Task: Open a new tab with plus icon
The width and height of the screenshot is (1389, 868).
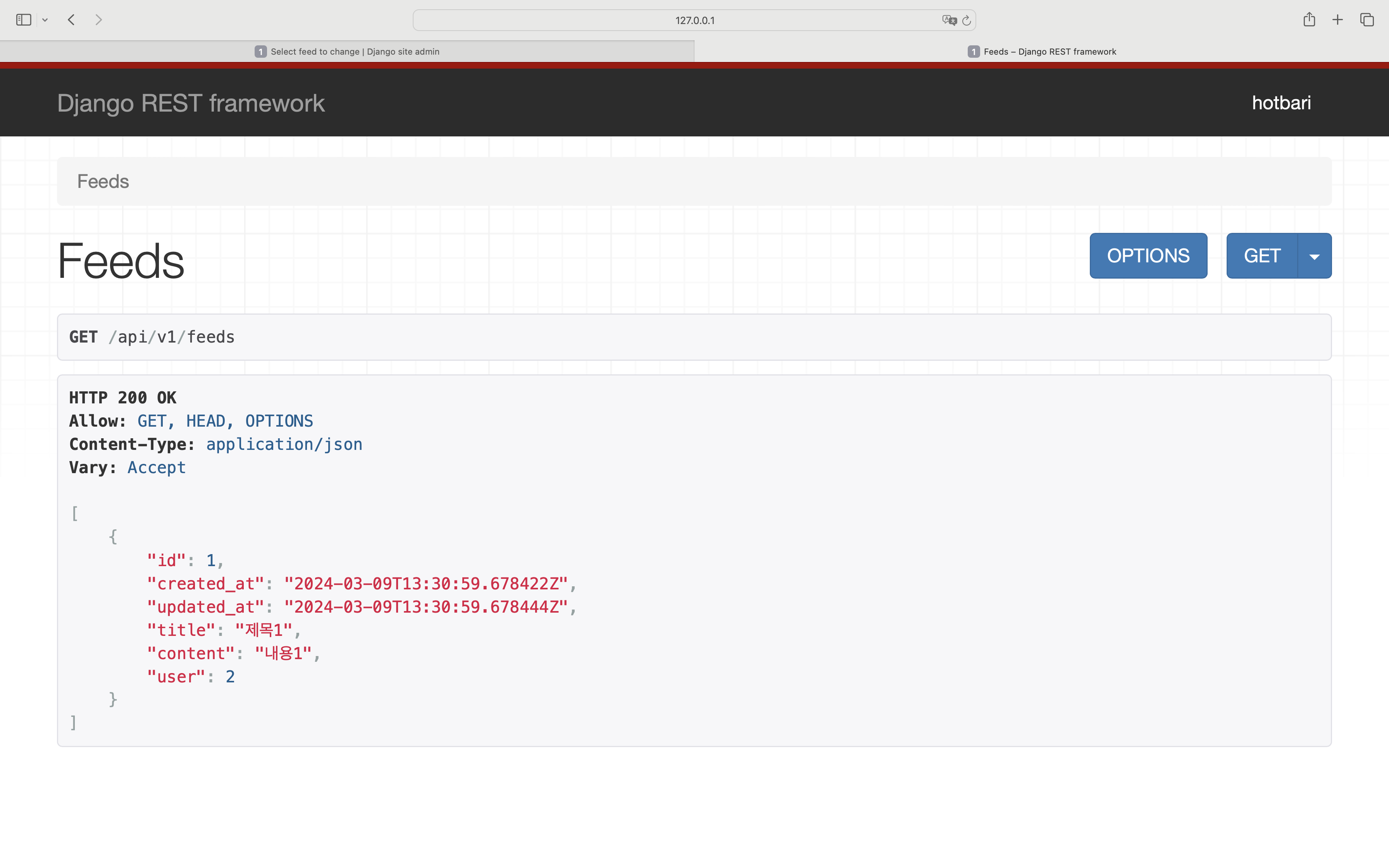Action: click(x=1337, y=20)
